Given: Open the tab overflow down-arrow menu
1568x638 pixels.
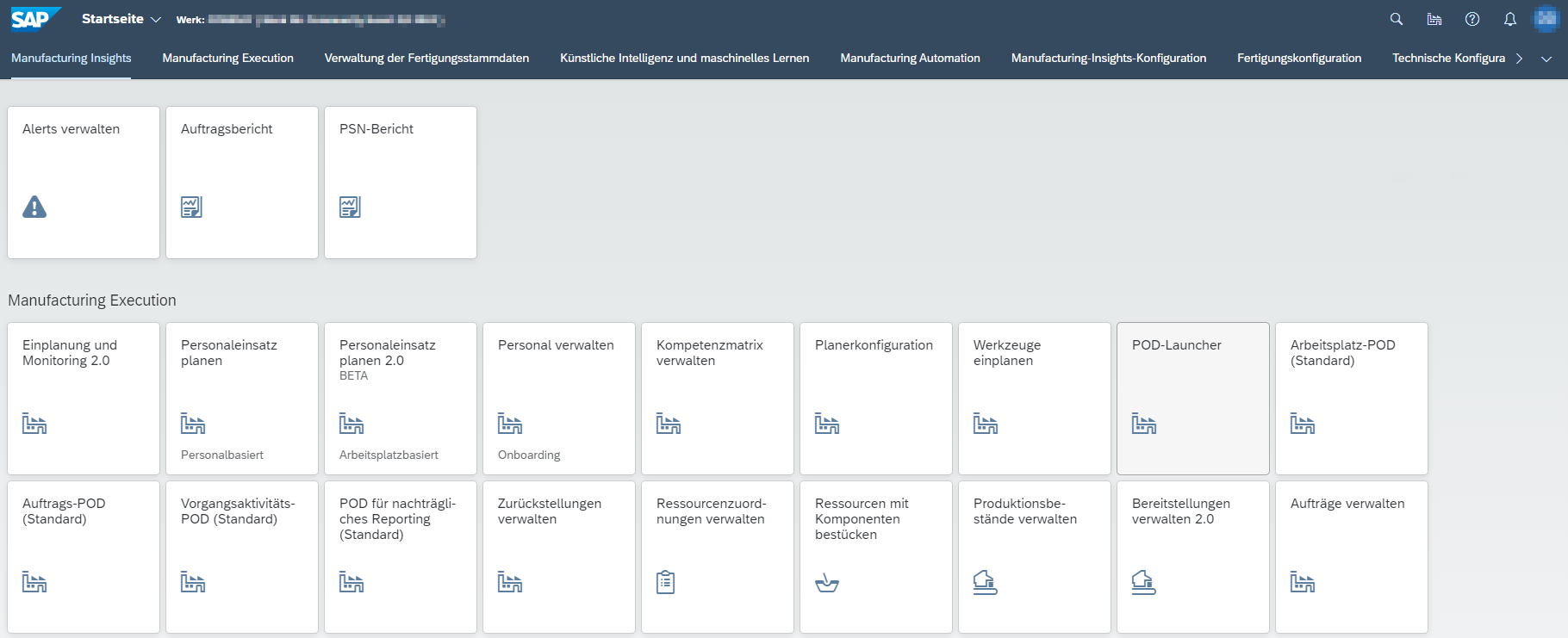Looking at the screenshot, I should coord(1546,59).
